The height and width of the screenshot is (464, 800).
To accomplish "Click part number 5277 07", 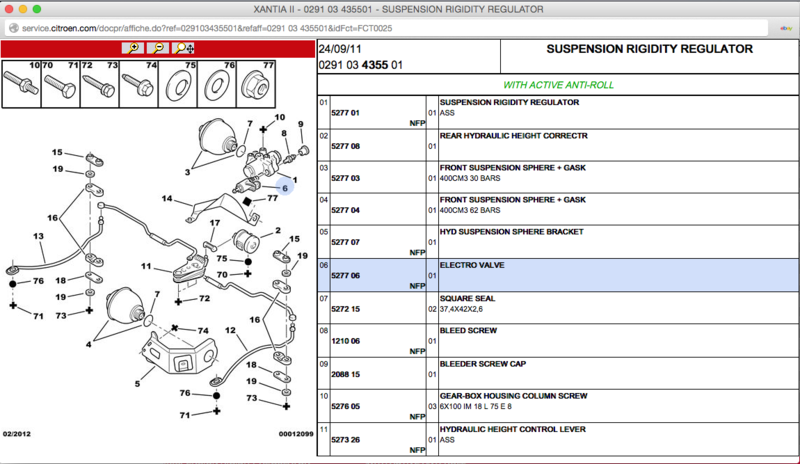I will [x=345, y=242].
